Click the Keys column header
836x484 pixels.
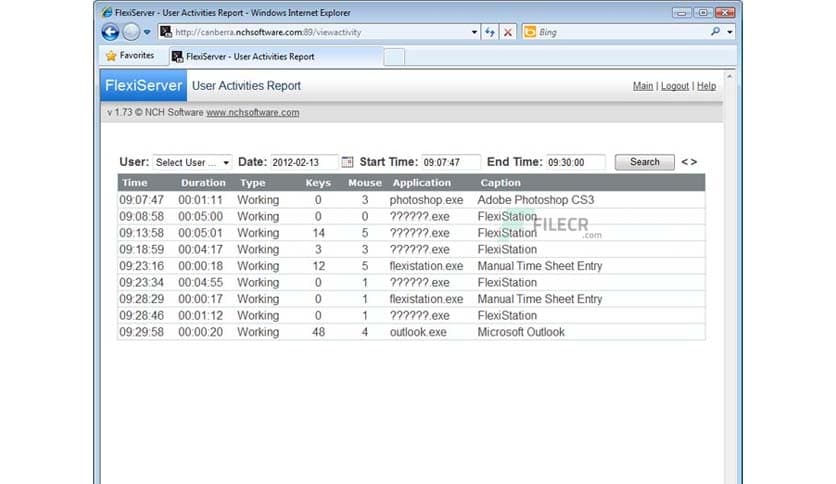coord(318,182)
